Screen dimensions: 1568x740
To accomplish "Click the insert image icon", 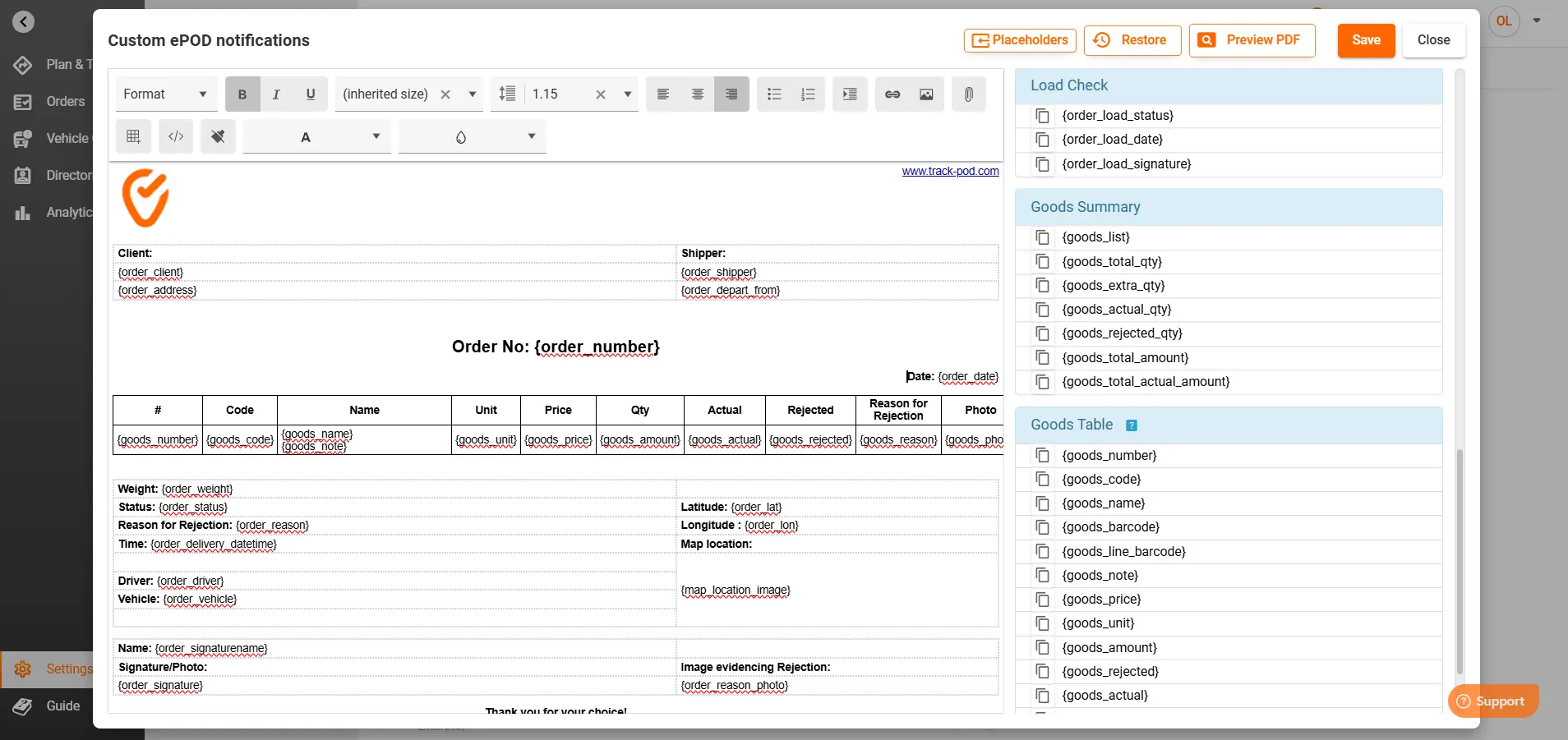I will tap(926, 94).
